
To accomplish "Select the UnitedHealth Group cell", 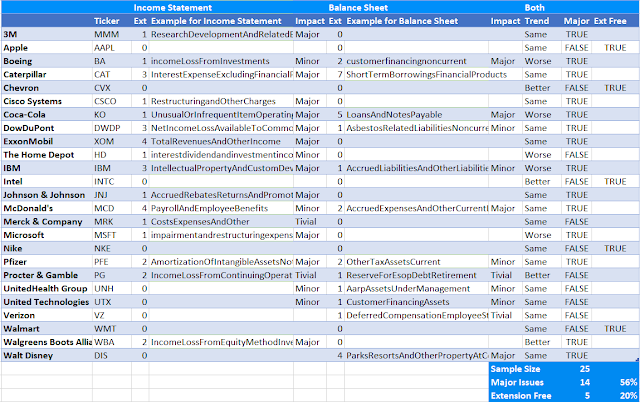I will [47, 289].
